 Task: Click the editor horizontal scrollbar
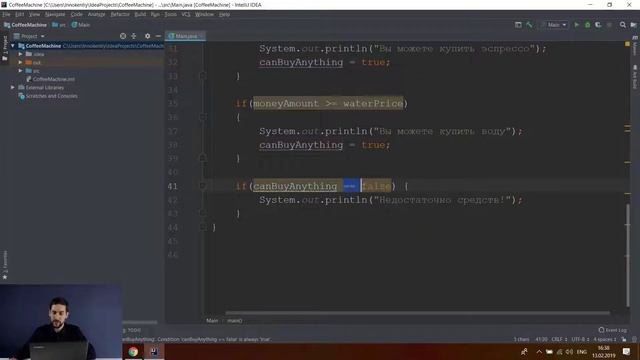click(x=418, y=313)
